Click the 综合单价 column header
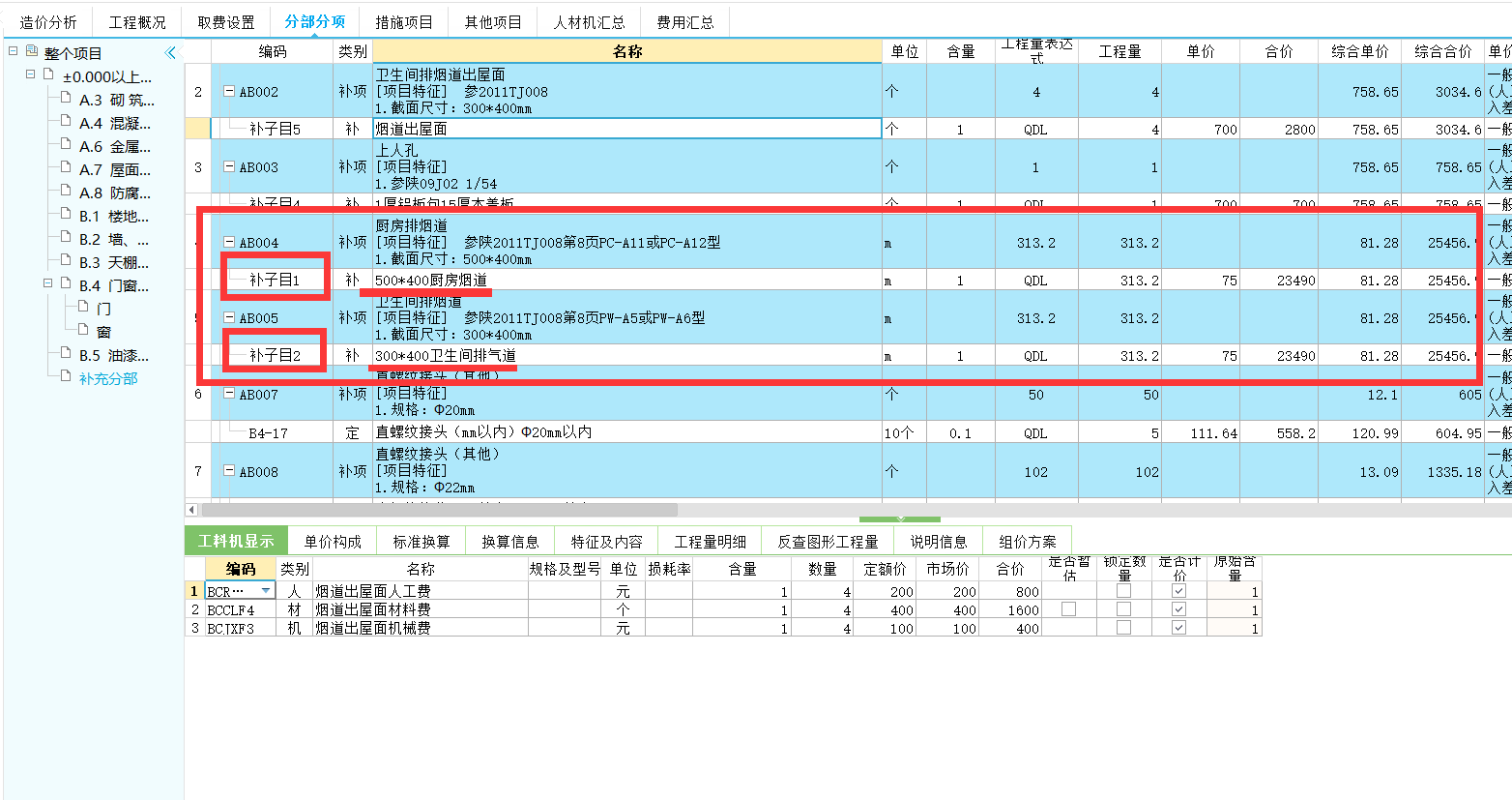This screenshot has width=1512, height=800. [x=1359, y=51]
